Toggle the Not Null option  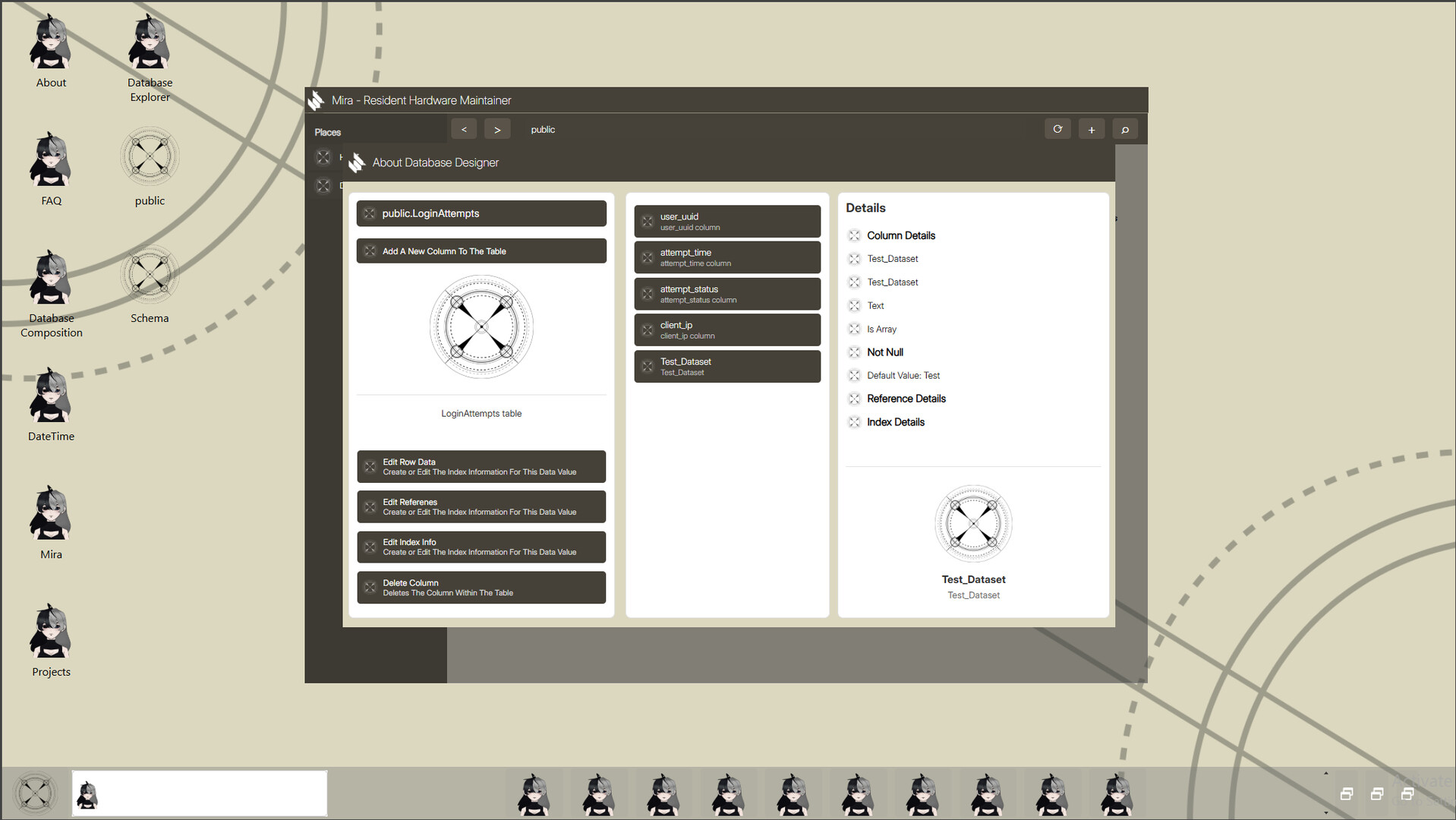(884, 352)
